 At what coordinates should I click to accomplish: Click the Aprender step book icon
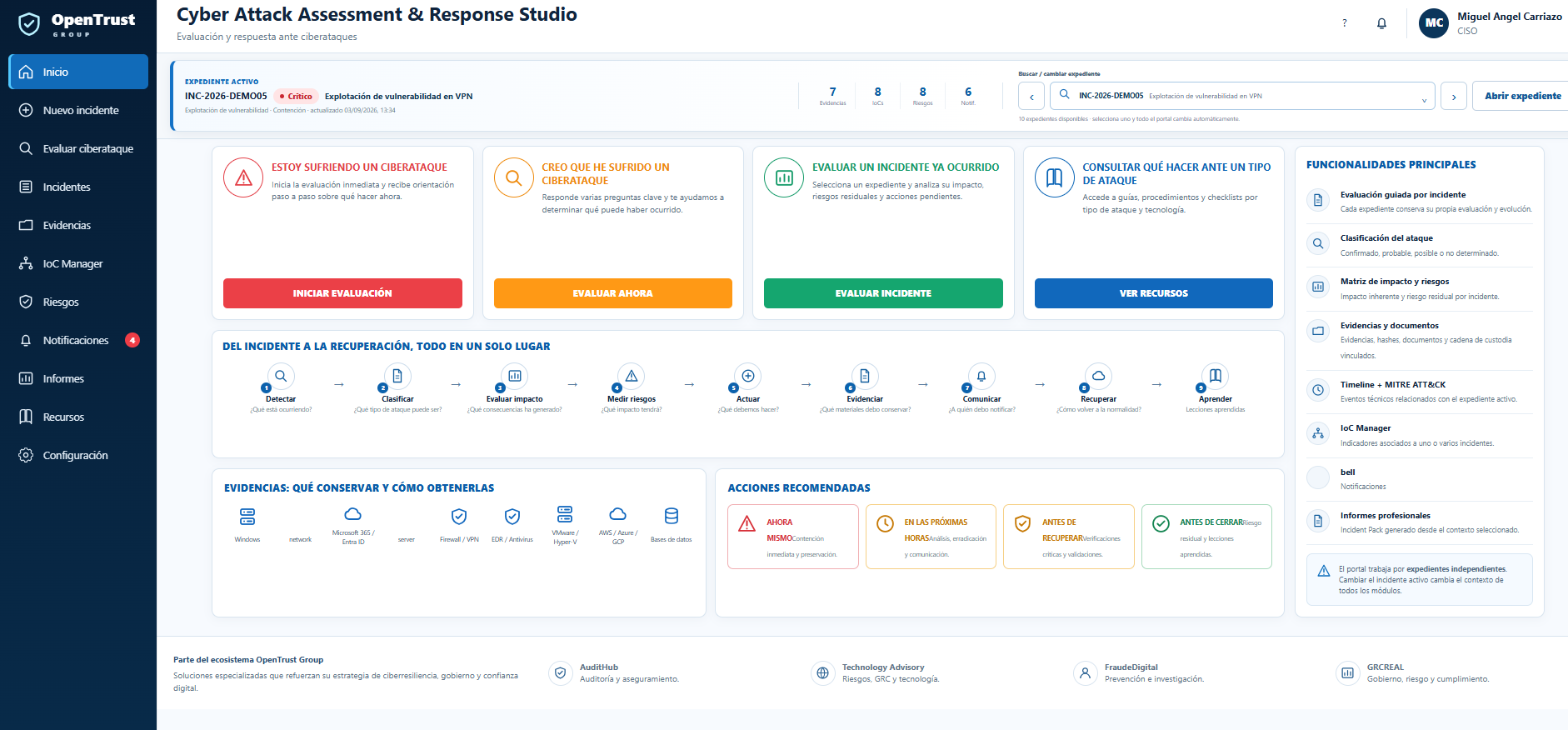point(1216,376)
